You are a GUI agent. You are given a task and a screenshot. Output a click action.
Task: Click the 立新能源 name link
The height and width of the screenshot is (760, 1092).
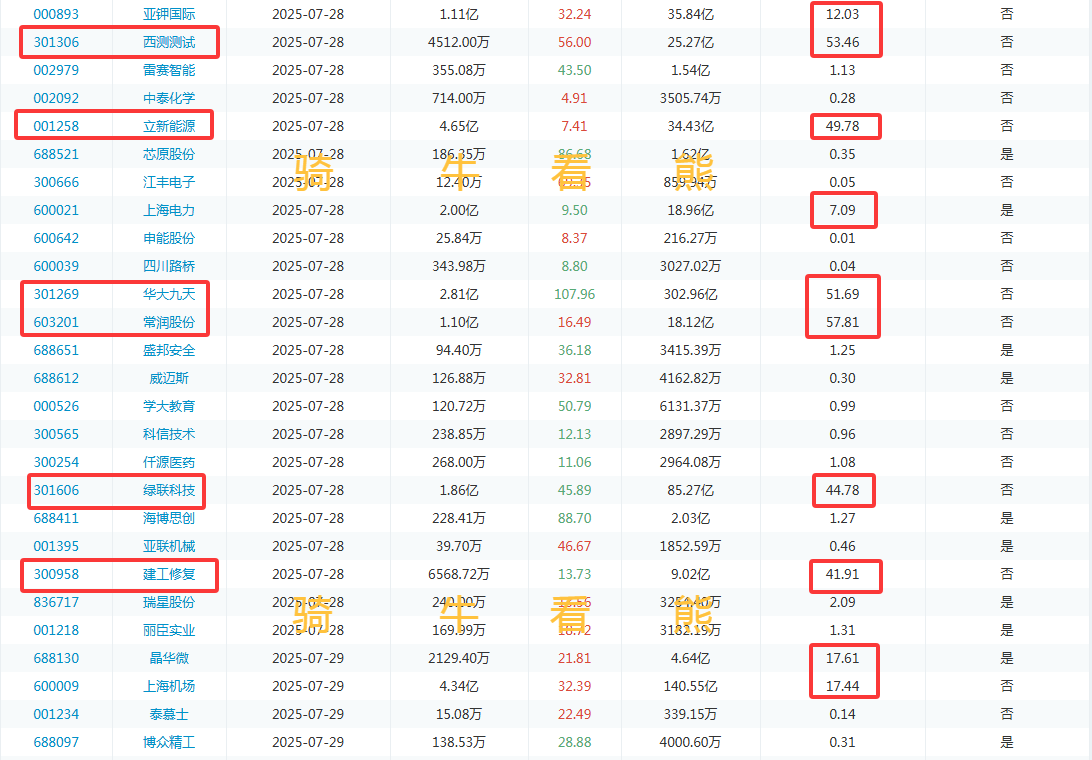tap(169, 126)
